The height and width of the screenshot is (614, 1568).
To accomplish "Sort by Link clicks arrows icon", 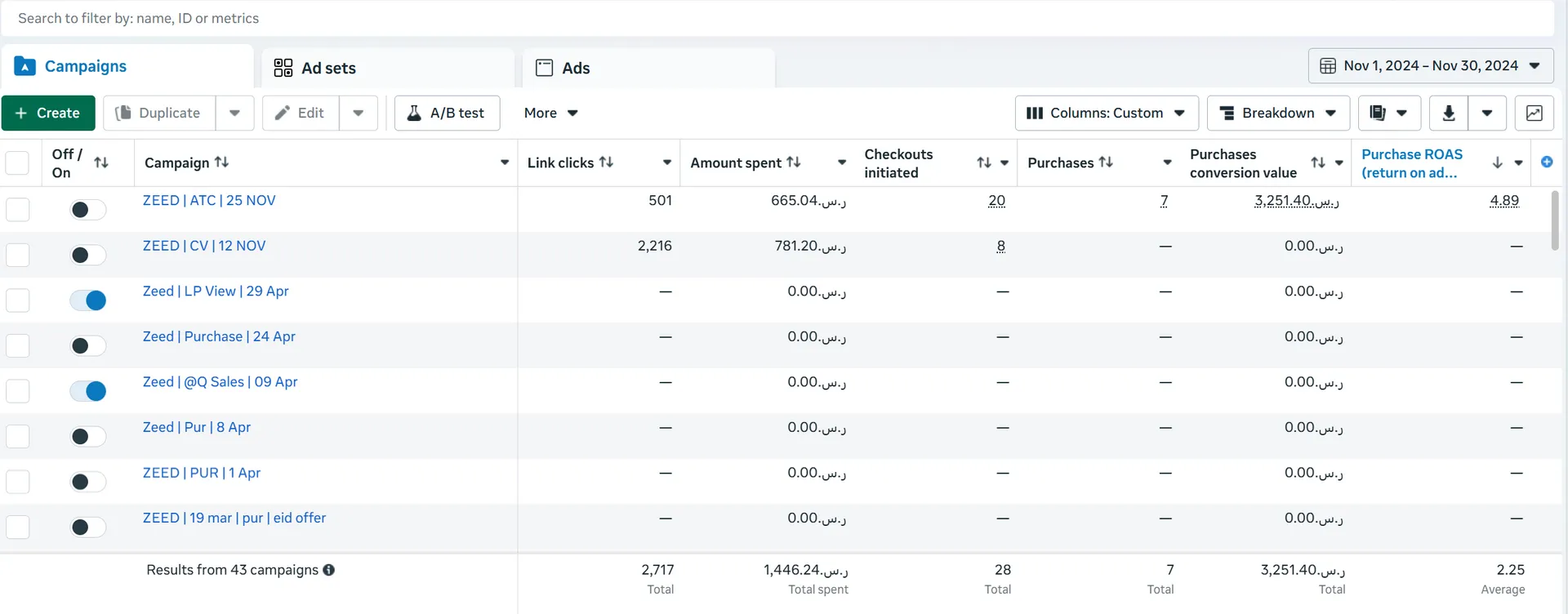I will pyautogui.click(x=606, y=162).
